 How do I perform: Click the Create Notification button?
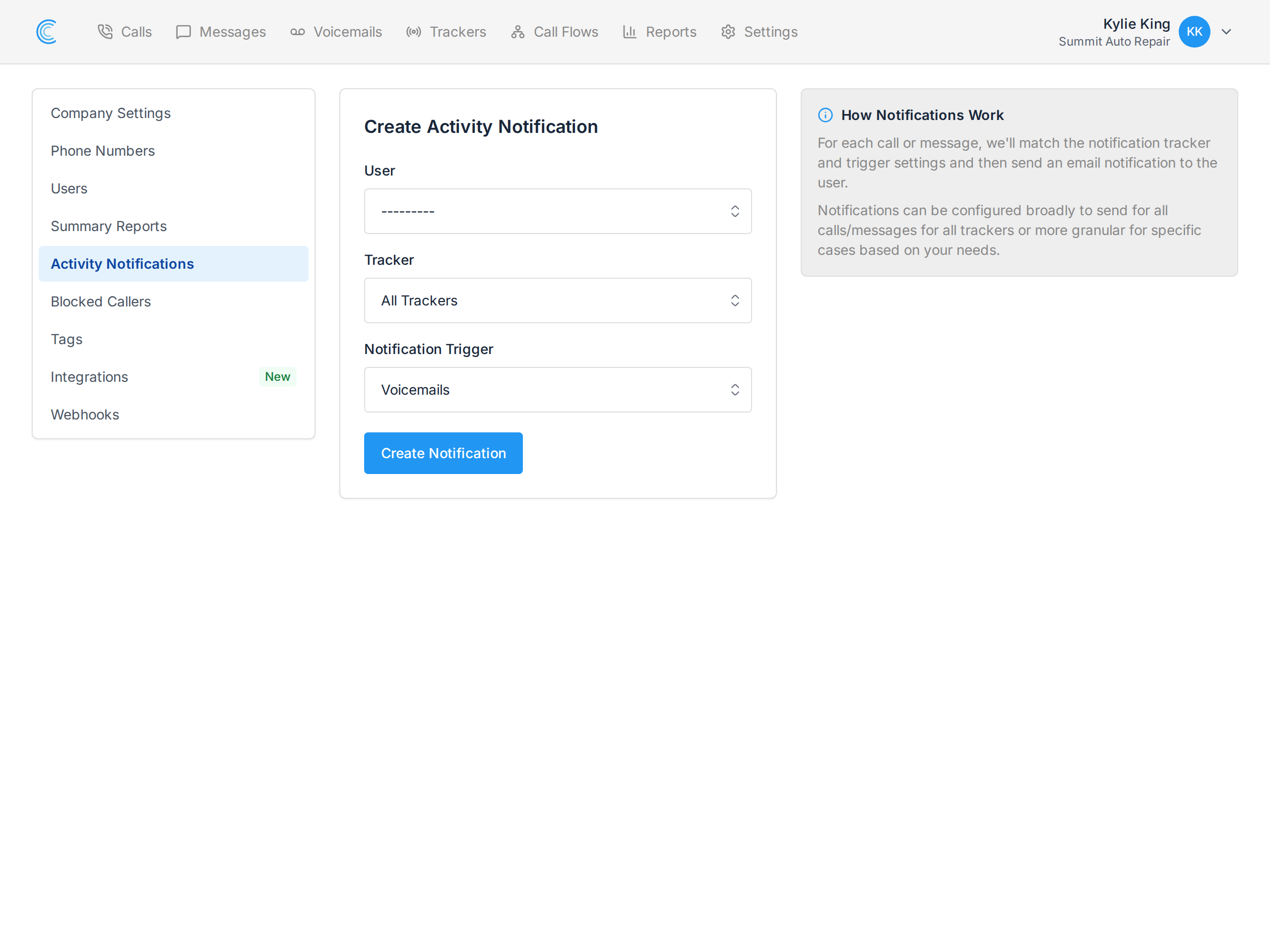[x=443, y=453]
